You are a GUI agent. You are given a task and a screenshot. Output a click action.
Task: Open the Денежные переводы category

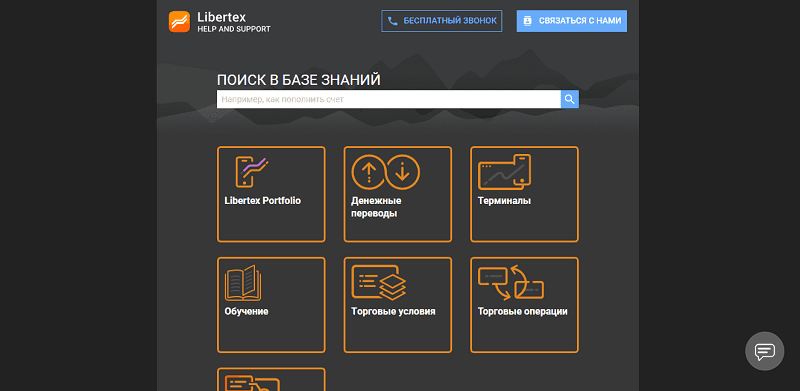click(397, 194)
